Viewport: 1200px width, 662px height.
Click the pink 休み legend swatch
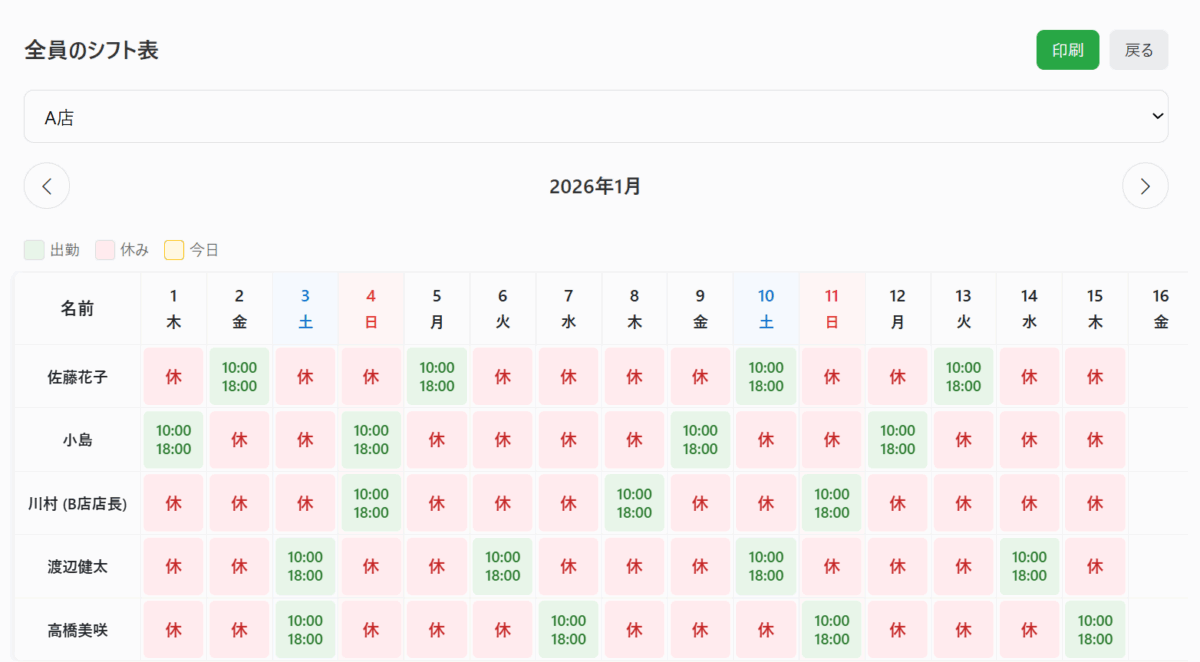pos(105,250)
